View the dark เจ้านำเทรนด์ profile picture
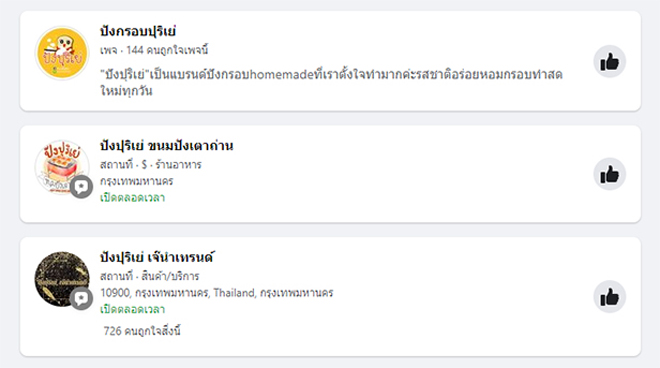The height and width of the screenshot is (368, 660). [x=62, y=279]
